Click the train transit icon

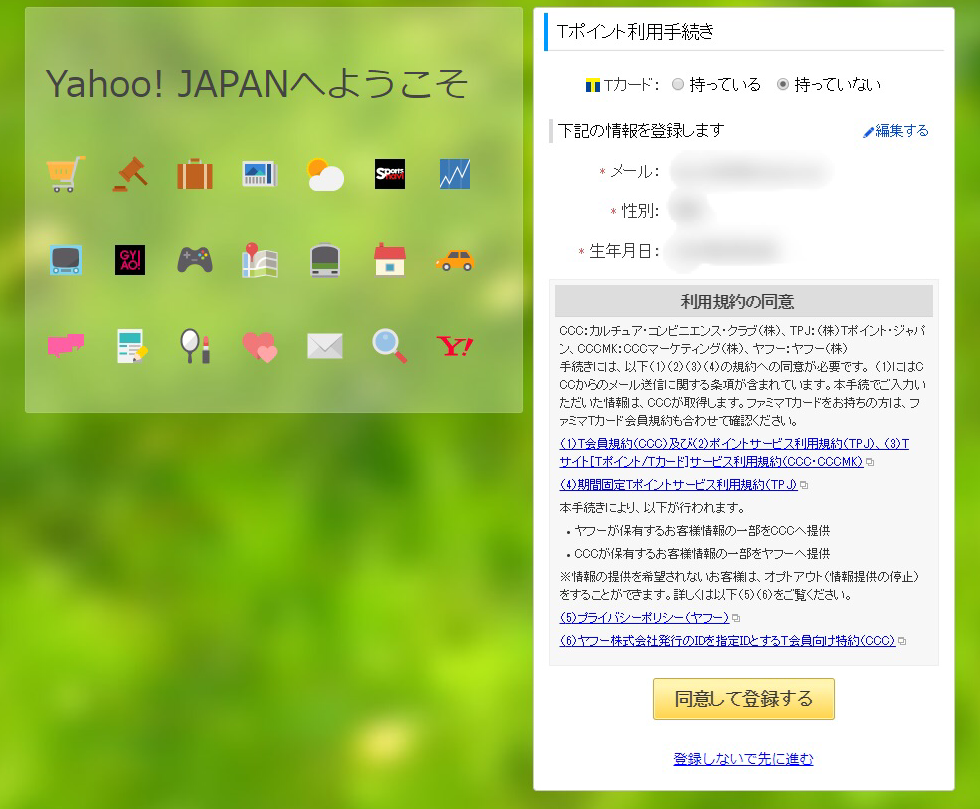(x=325, y=260)
